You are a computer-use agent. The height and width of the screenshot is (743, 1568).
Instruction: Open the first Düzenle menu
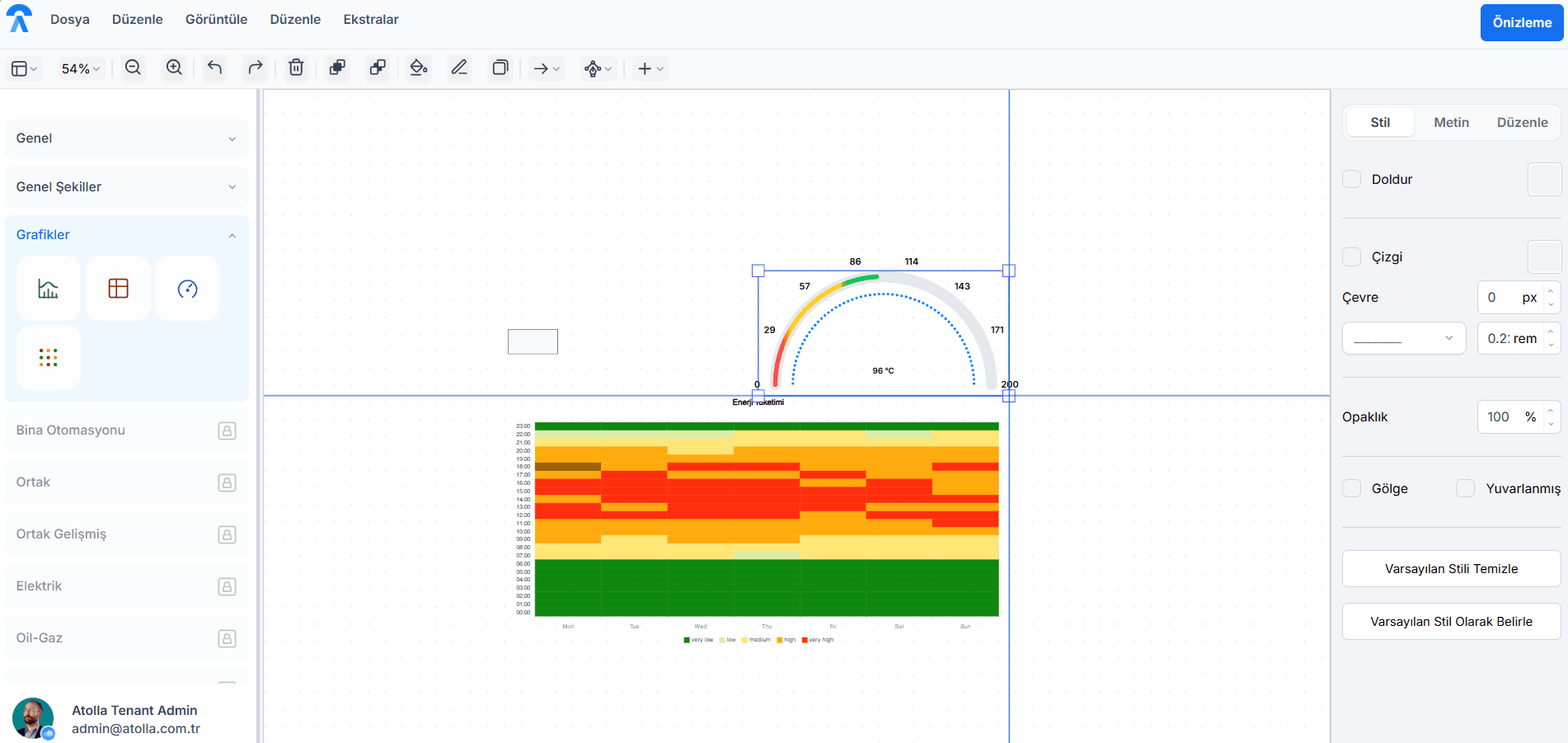138,19
